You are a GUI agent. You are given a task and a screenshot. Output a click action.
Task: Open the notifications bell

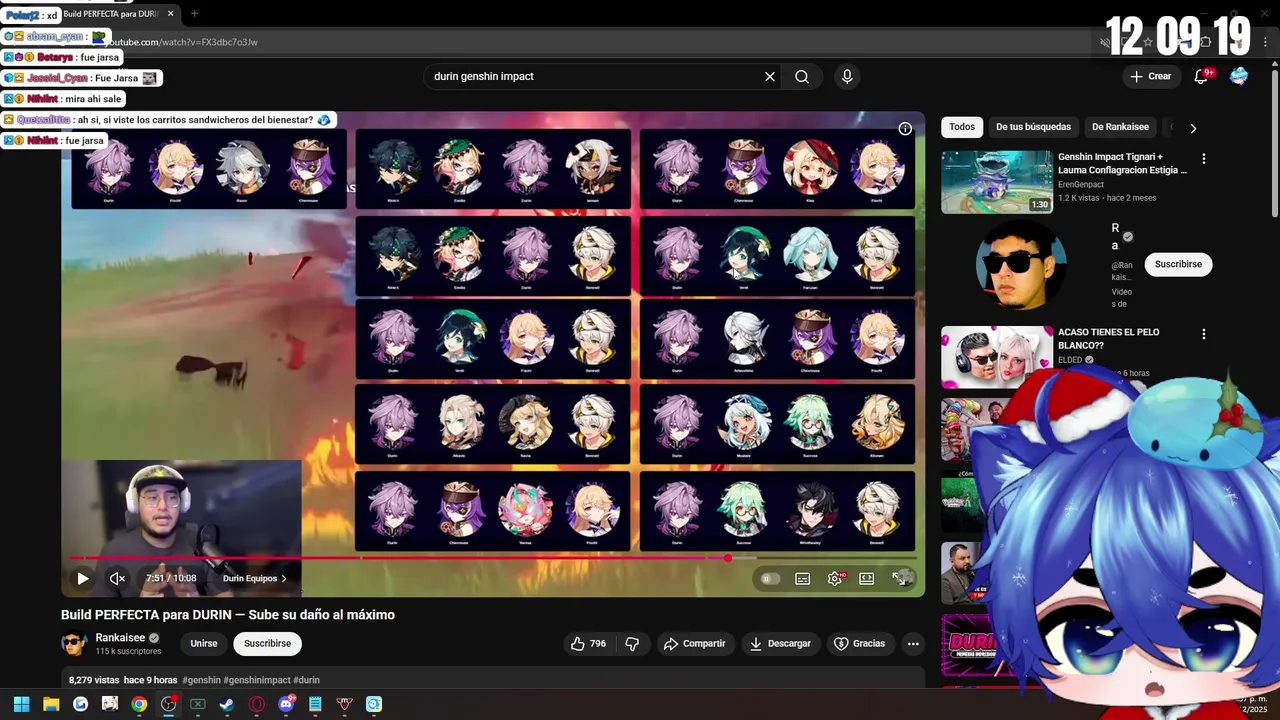[1201, 76]
